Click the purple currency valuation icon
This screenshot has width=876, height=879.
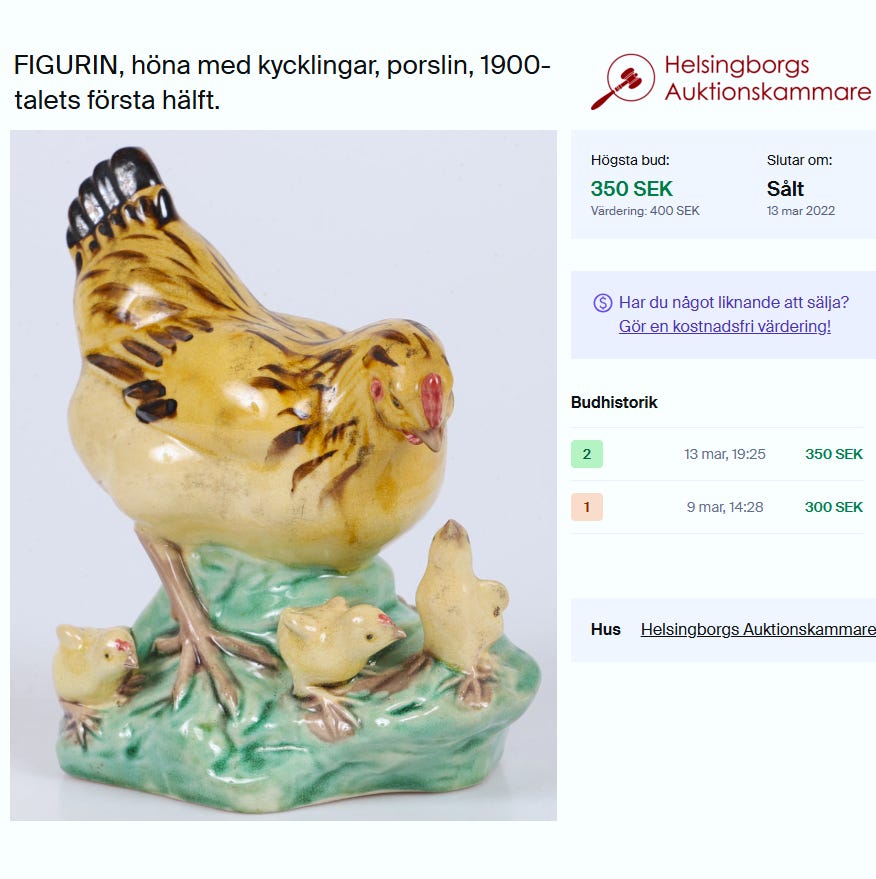(x=602, y=303)
